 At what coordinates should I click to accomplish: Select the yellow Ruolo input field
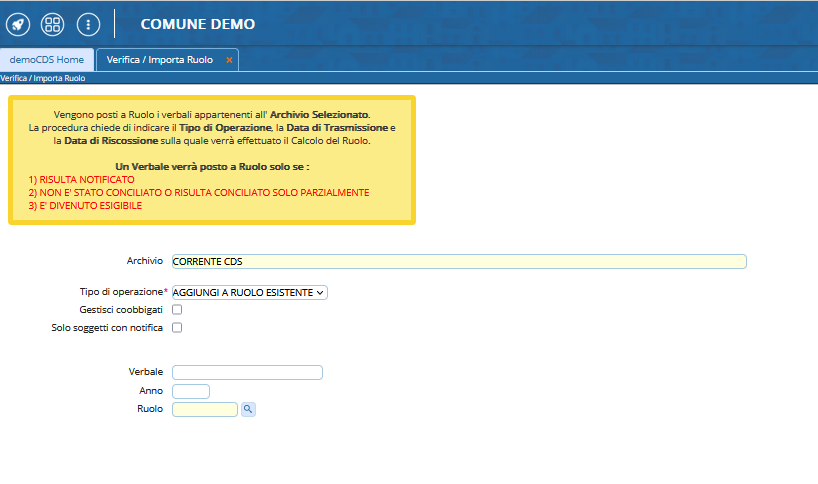[x=205, y=409]
